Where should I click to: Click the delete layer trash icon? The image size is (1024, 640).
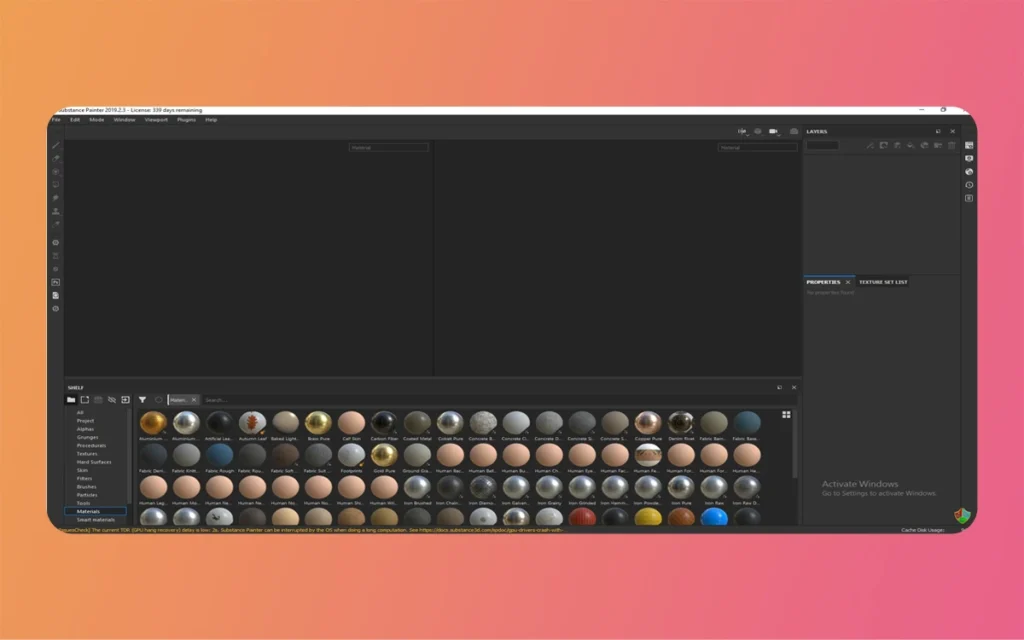pyautogui.click(x=951, y=144)
